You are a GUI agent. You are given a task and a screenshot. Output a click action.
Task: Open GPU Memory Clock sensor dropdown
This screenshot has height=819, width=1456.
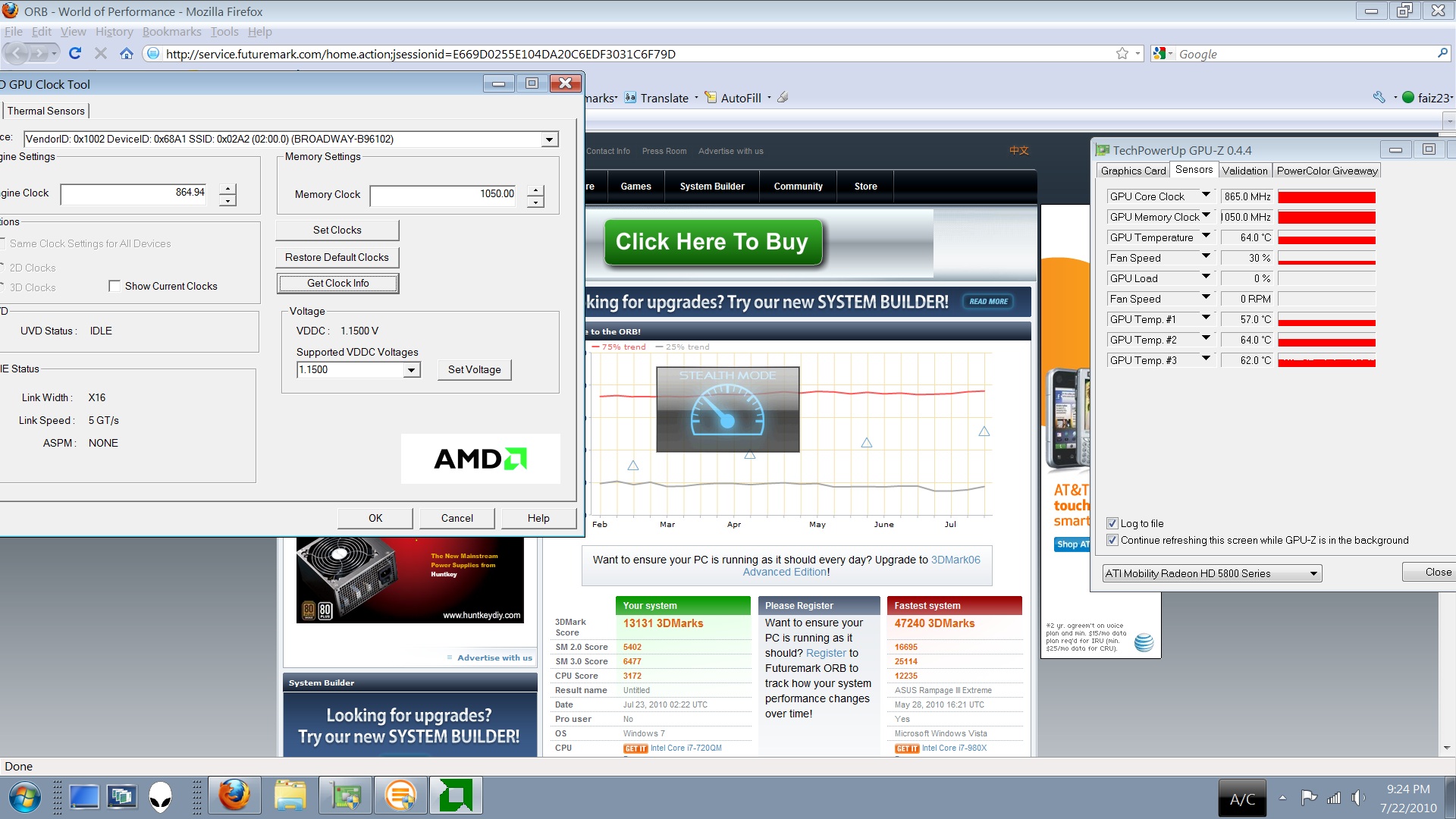pos(1206,216)
